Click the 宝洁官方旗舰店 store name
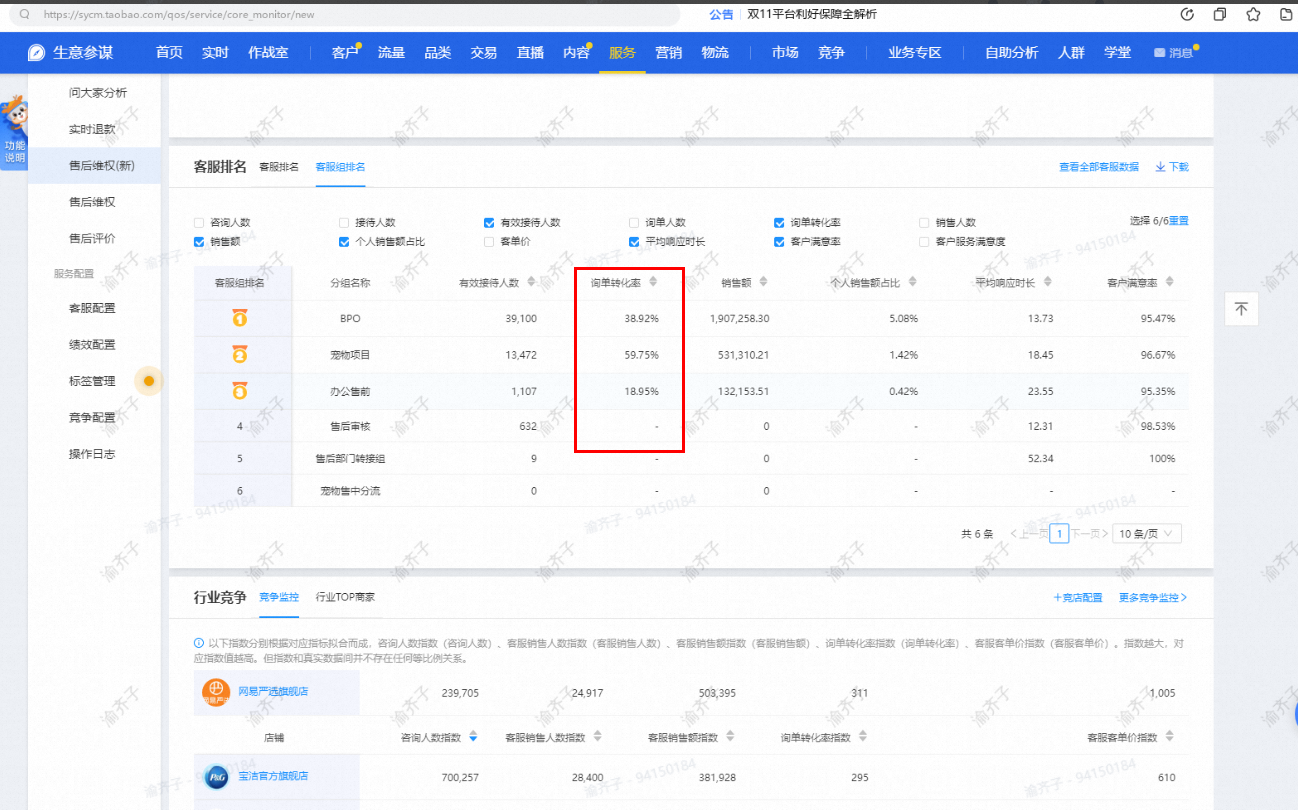This screenshot has width=1298, height=810. point(273,776)
